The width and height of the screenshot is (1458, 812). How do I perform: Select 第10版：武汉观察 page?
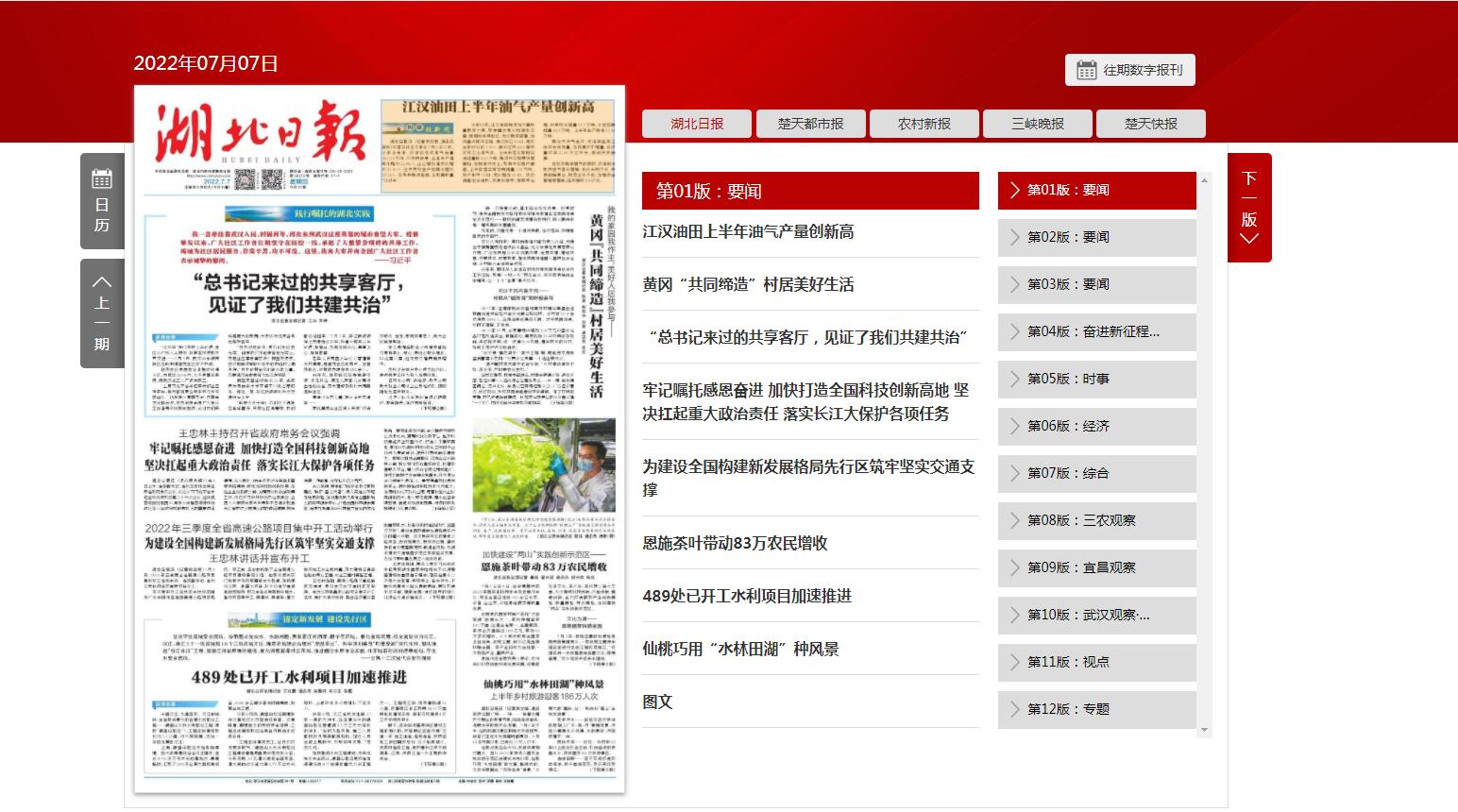click(x=1097, y=615)
